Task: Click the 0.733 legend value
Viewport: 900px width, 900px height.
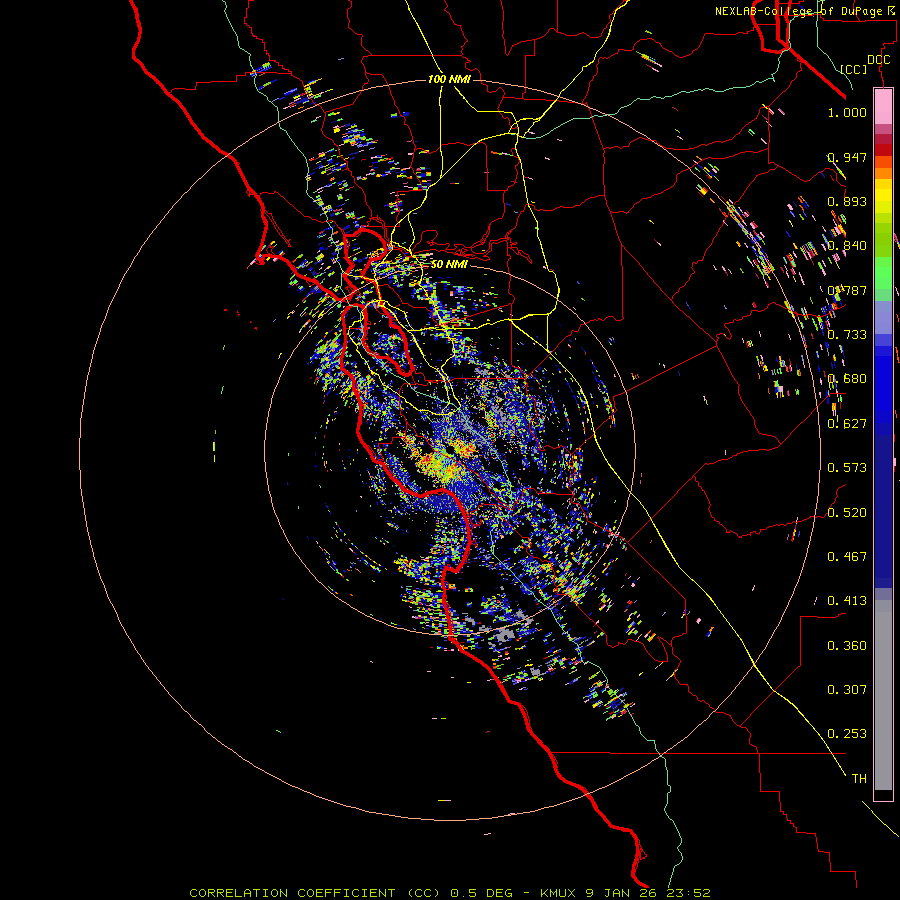Action: click(847, 335)
